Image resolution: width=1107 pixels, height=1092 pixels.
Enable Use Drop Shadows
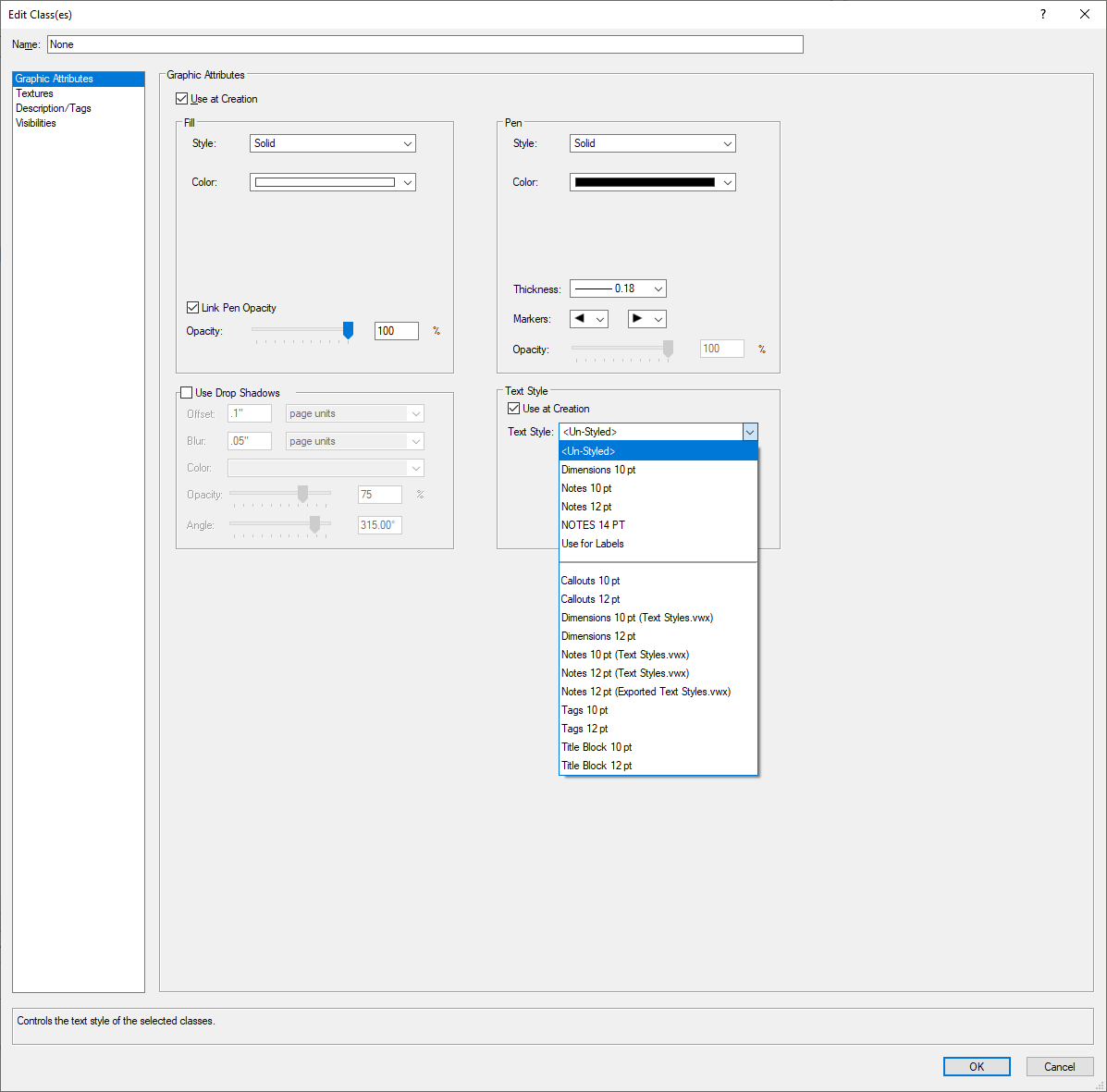[x=184, y=392]
